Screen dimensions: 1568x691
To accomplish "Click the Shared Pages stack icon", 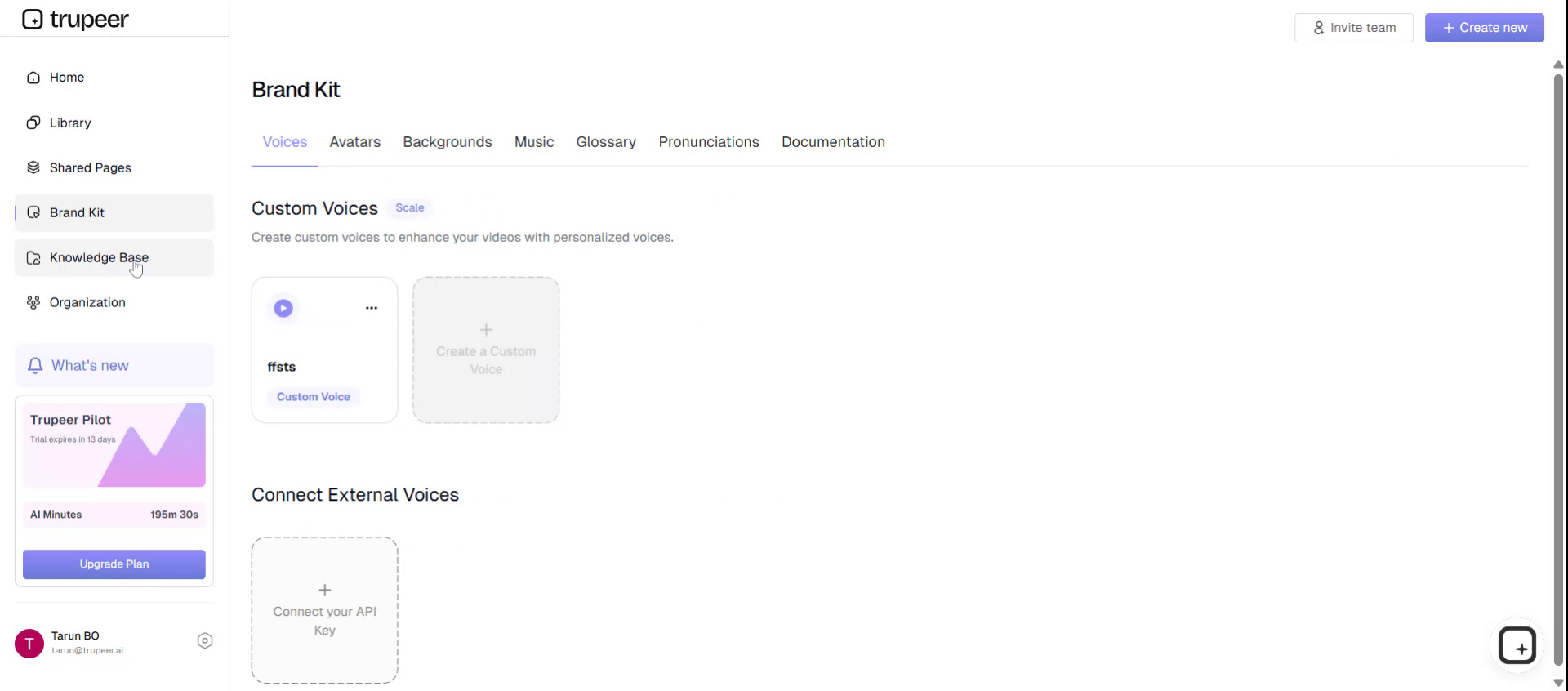I will pos(33,167).
